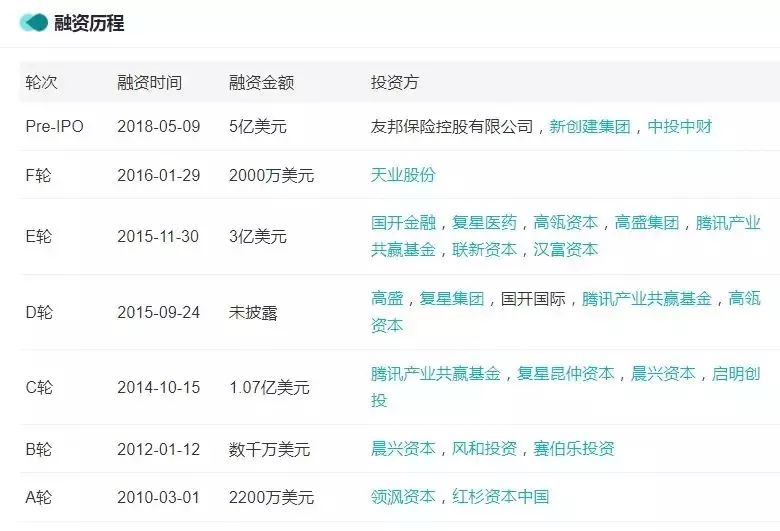Screen dimensions: 780x531
Task: Open the 新创建集团 investor link
Action: pyautogui.click(x=589, y=126)
